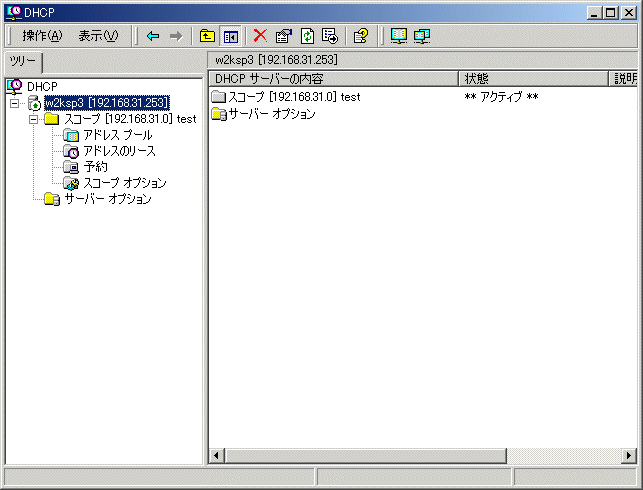
Task: Click horizontal scrollbar right arrow
Action: pos(629,455)
